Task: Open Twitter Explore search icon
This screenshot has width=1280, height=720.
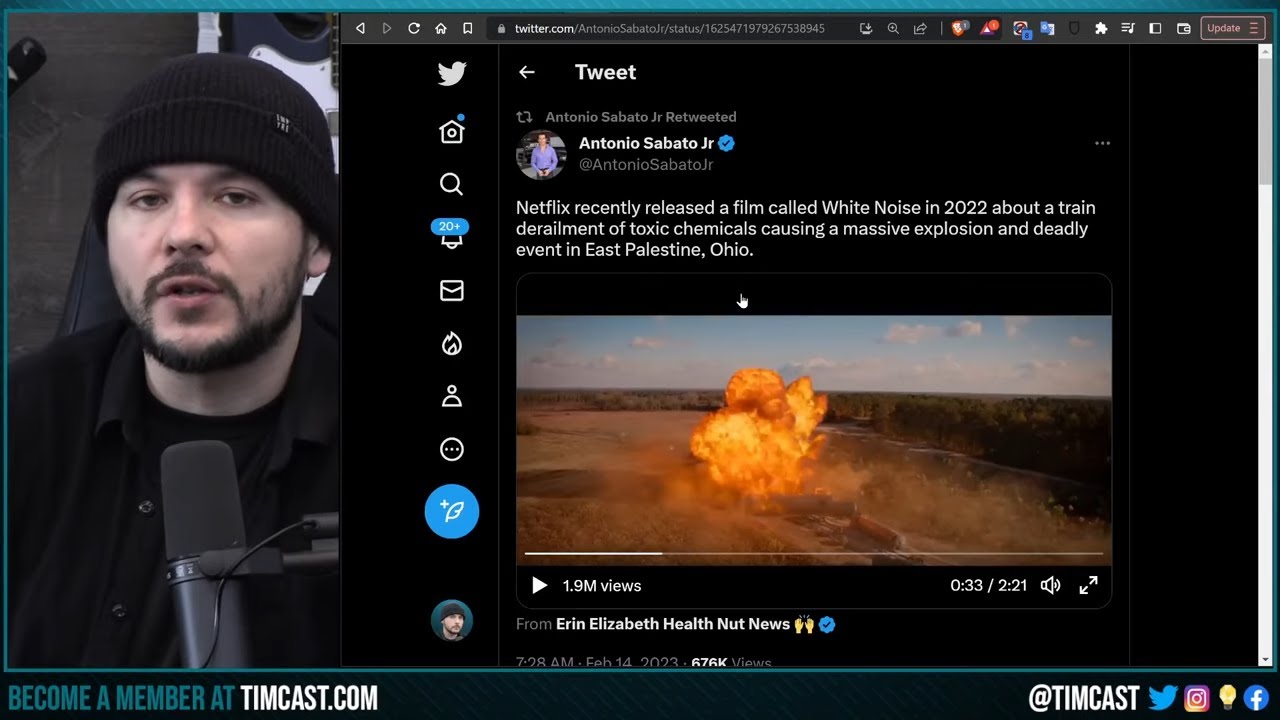Action: coord(452,184)
